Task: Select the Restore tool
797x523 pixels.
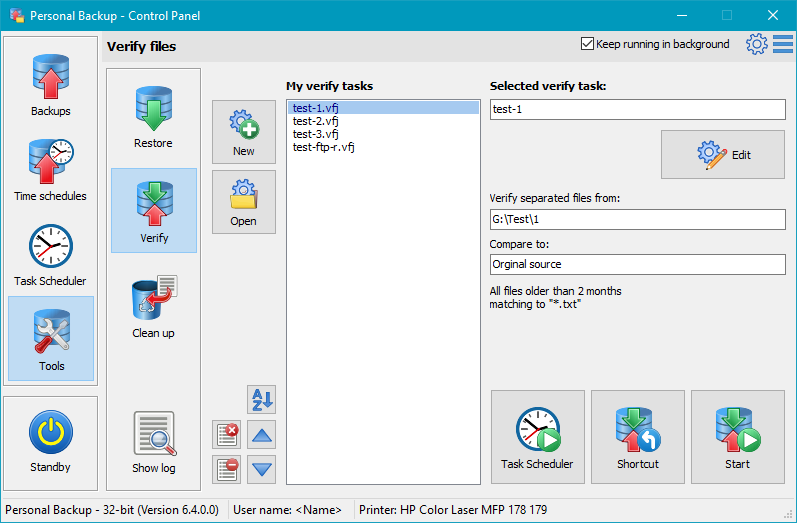Action: (153, 117)
